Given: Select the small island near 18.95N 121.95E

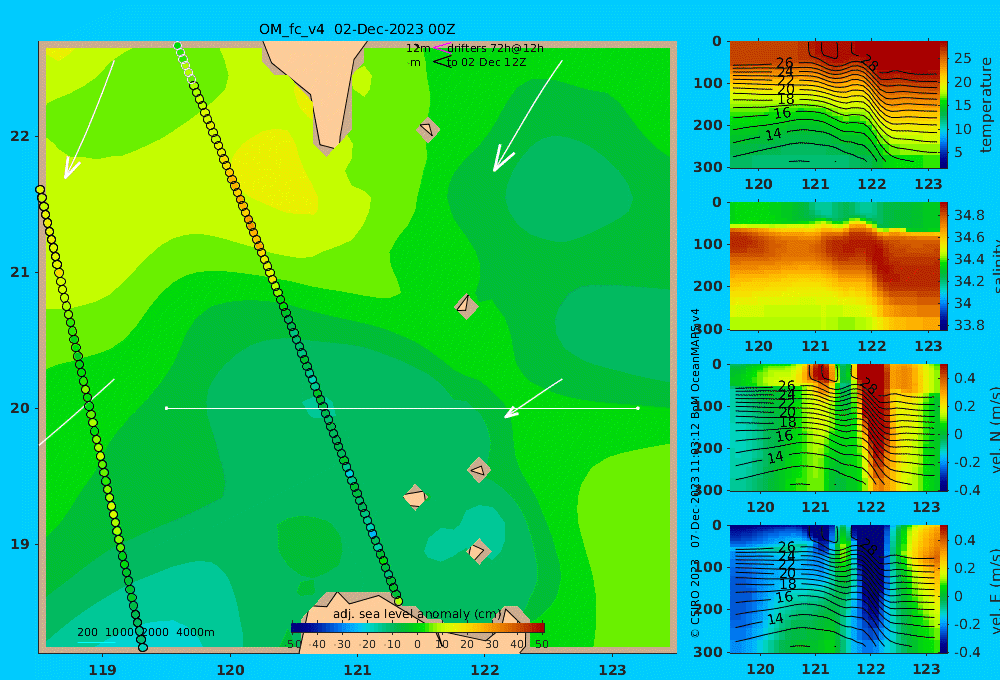Looking at the screenshot, I should tap(478, 551).
